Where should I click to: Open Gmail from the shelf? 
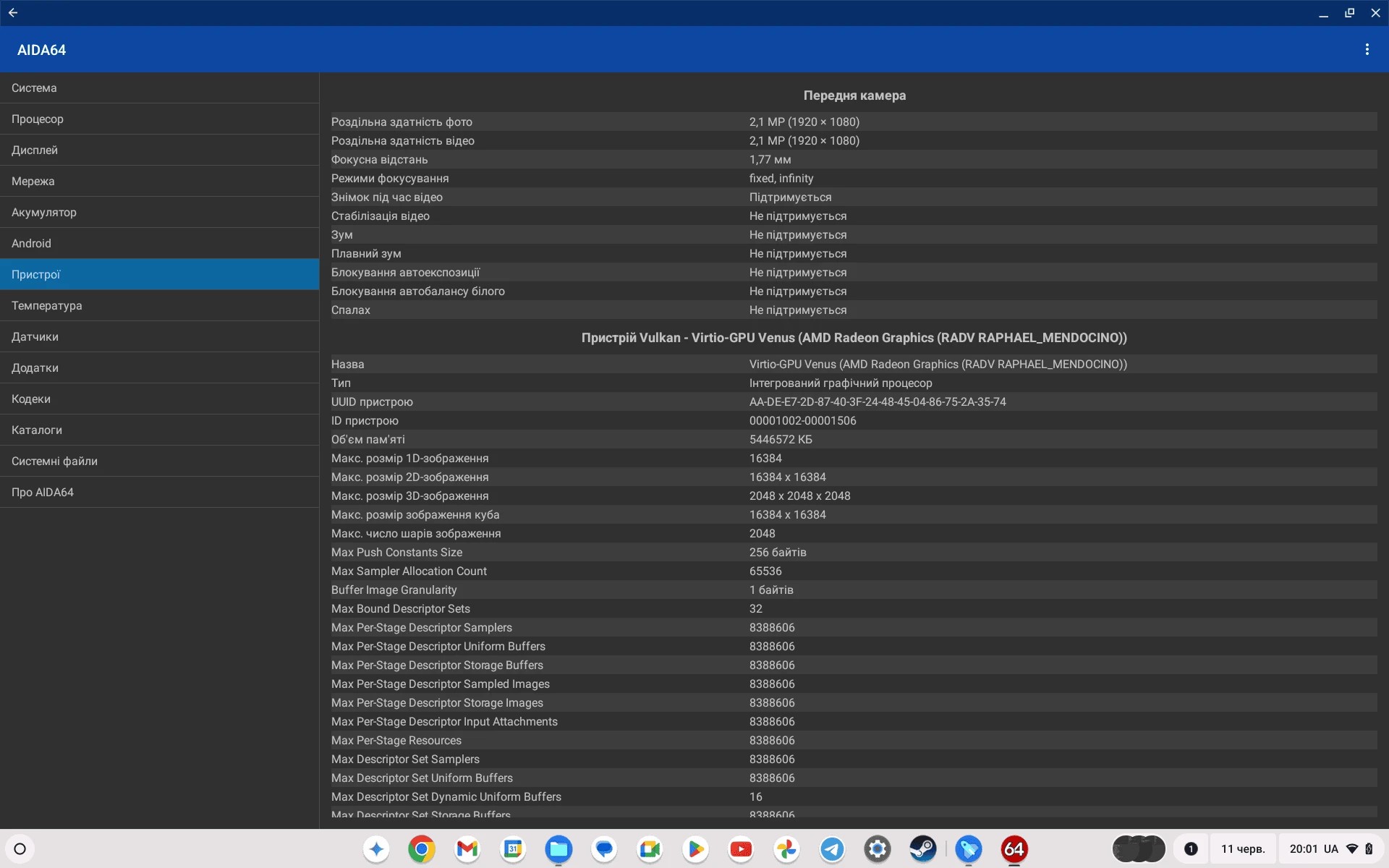(x=467, y=848)
